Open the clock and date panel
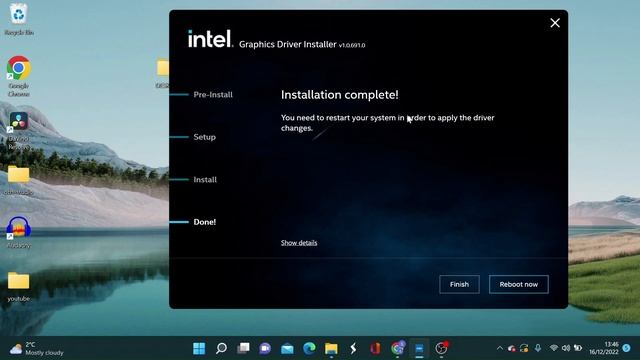Image resolution: width=640 pixels, height=360 pixels. 603,348
